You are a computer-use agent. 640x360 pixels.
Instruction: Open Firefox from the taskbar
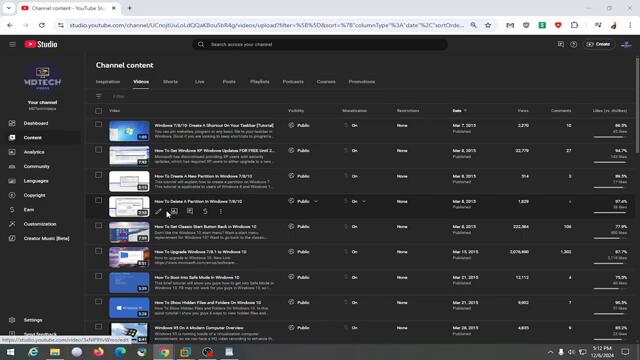pyautogui.click(x=98, y=352)
